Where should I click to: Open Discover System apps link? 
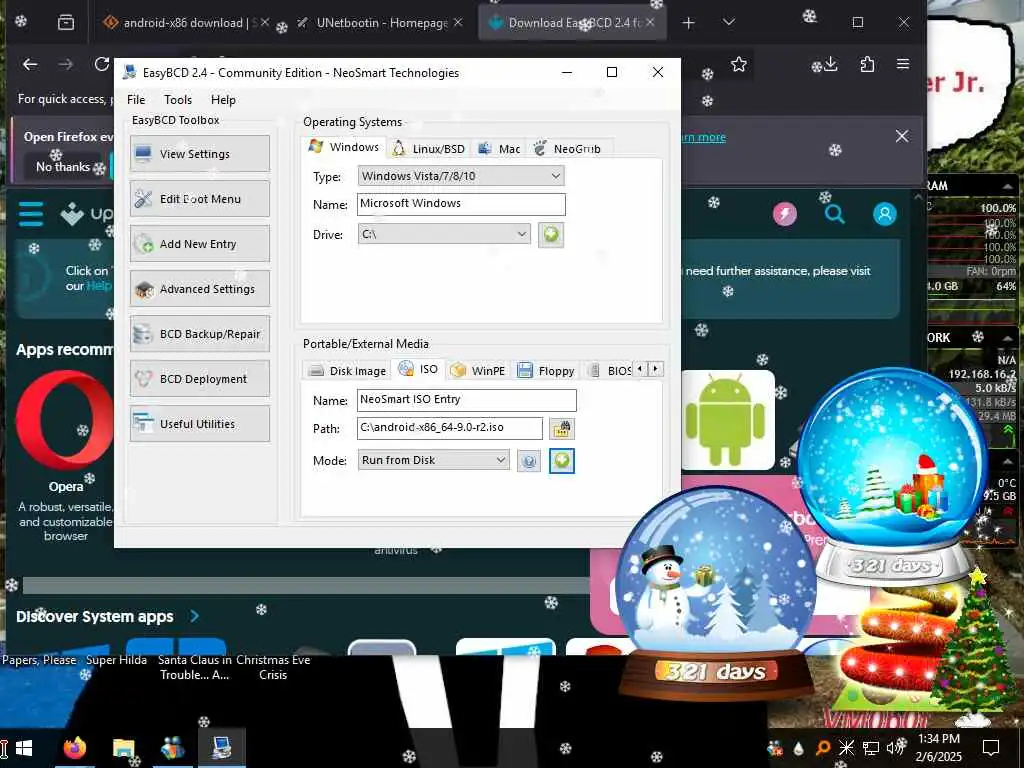(x=108, y=616)
